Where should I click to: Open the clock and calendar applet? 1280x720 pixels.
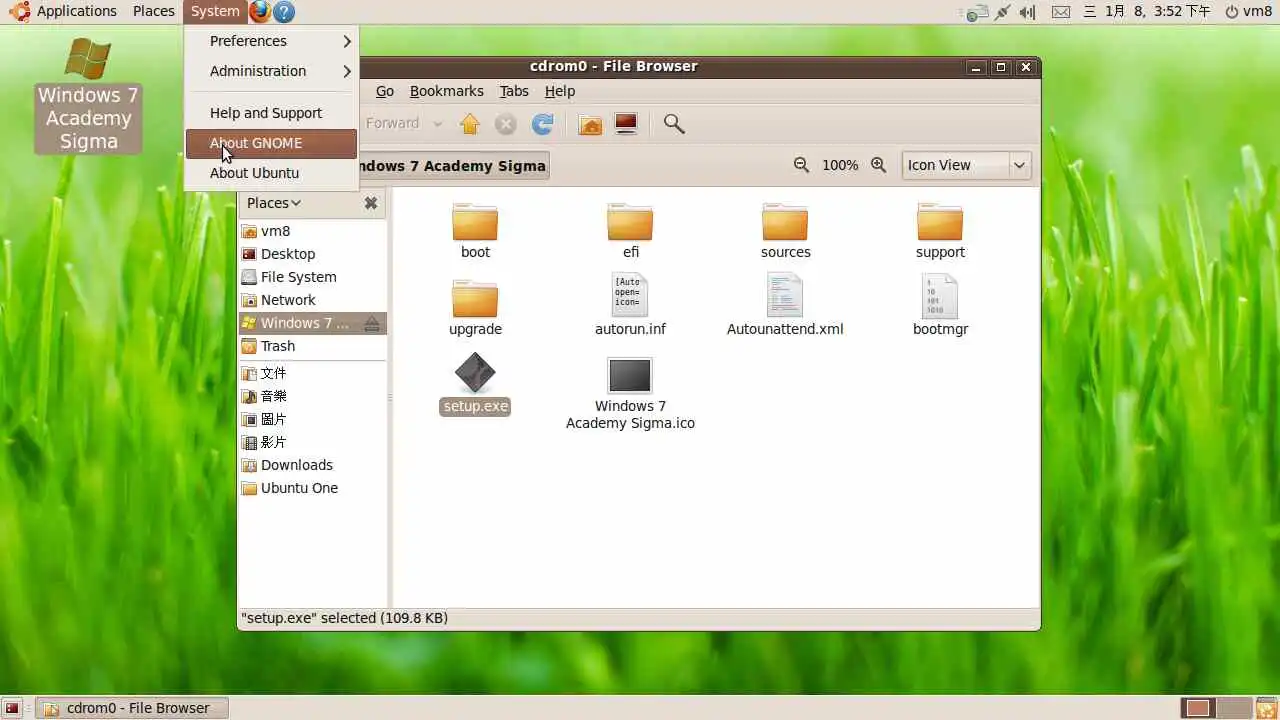tap(1146, 12)
